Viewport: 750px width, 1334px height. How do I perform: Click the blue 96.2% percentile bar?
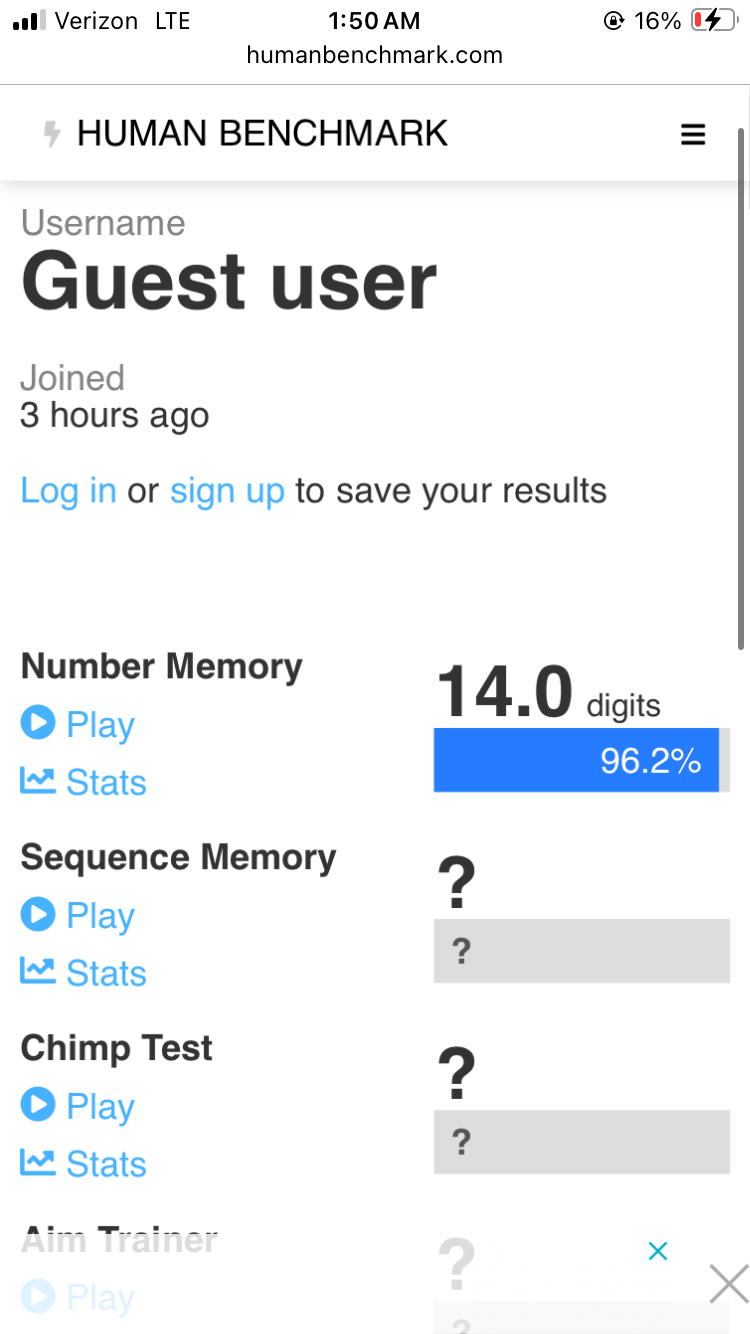(576, 760)
